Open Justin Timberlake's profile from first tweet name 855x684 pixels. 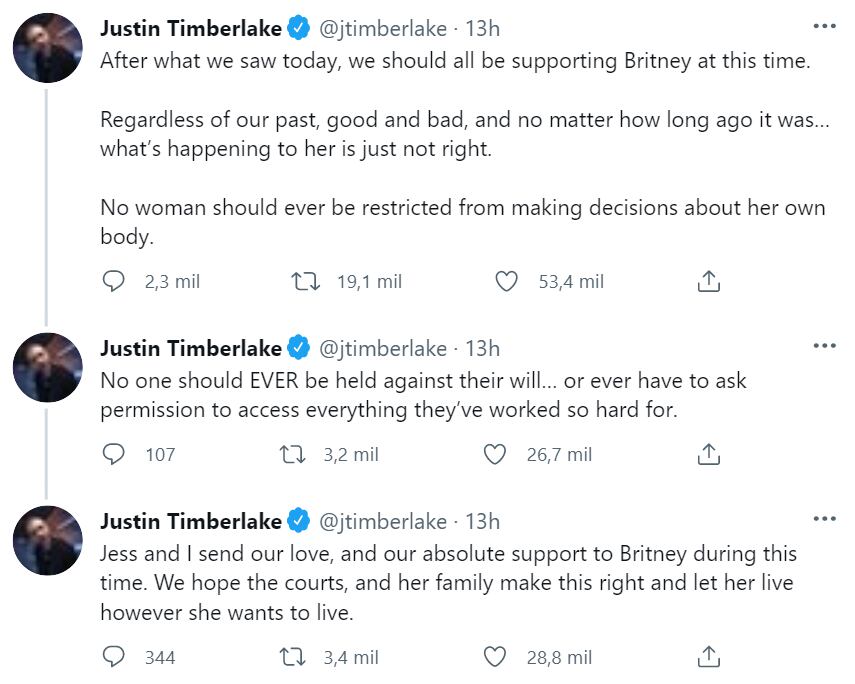click(x=191, y=28)
